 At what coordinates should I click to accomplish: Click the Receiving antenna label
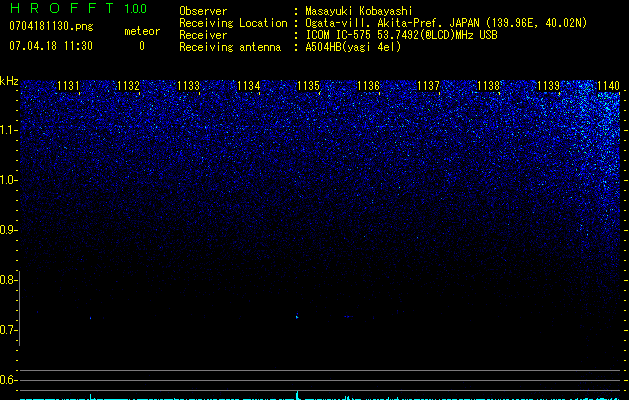[230, 47]
